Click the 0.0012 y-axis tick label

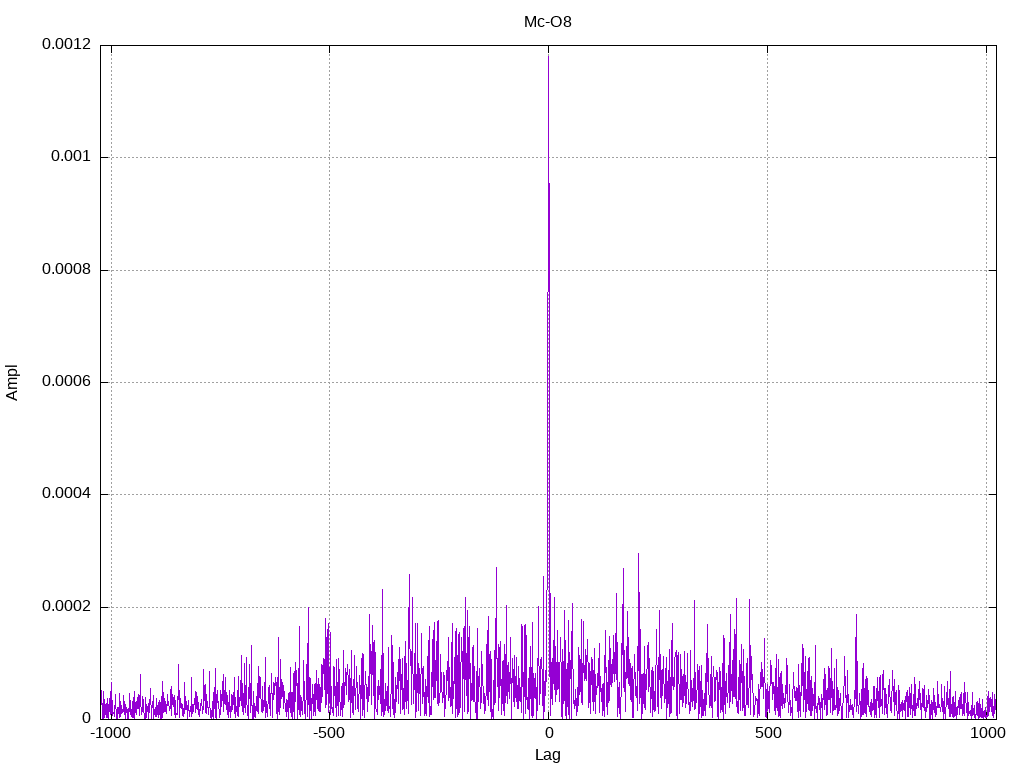point(66,45)
